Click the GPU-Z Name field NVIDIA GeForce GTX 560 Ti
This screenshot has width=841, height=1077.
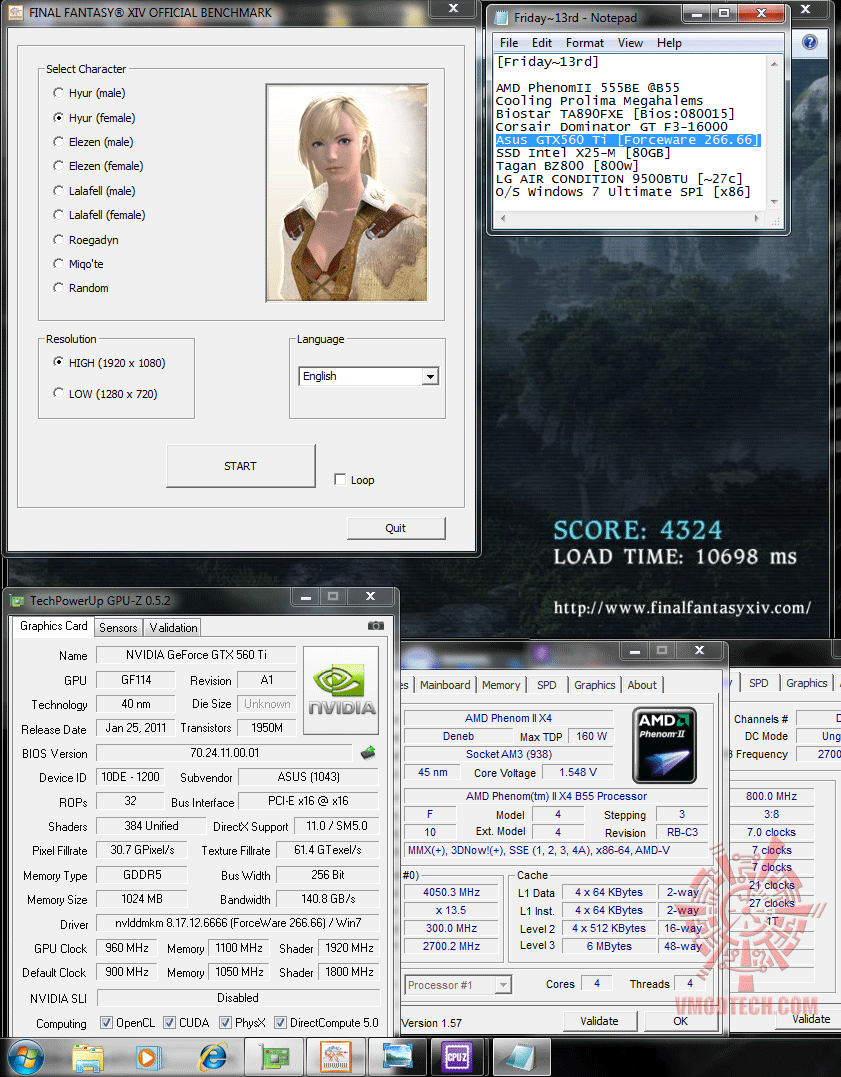(x=196, y=655)
